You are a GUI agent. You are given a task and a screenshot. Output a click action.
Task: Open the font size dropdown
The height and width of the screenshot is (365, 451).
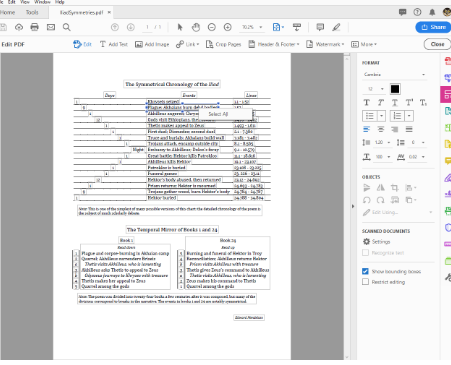click(x=382, y=89)
